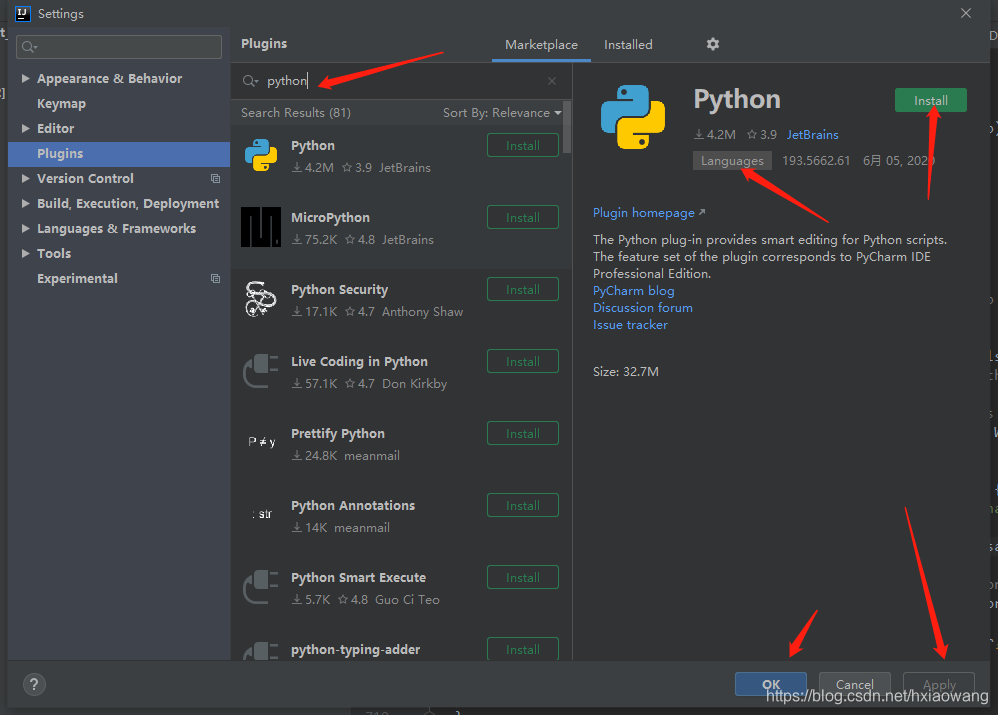The width and height of the screenshot is (998, 715).
Task: Expand the Tools settings group
Action: coord(25,253)
